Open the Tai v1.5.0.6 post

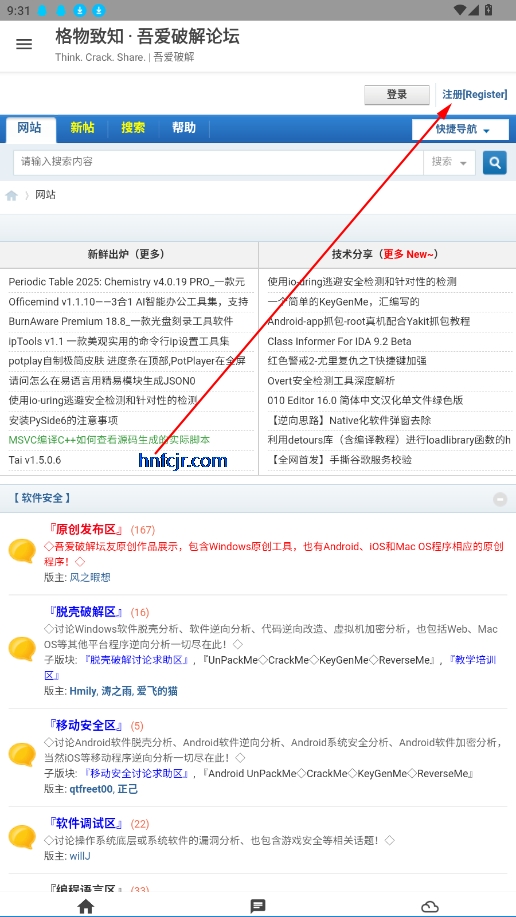tap(35, 460)
